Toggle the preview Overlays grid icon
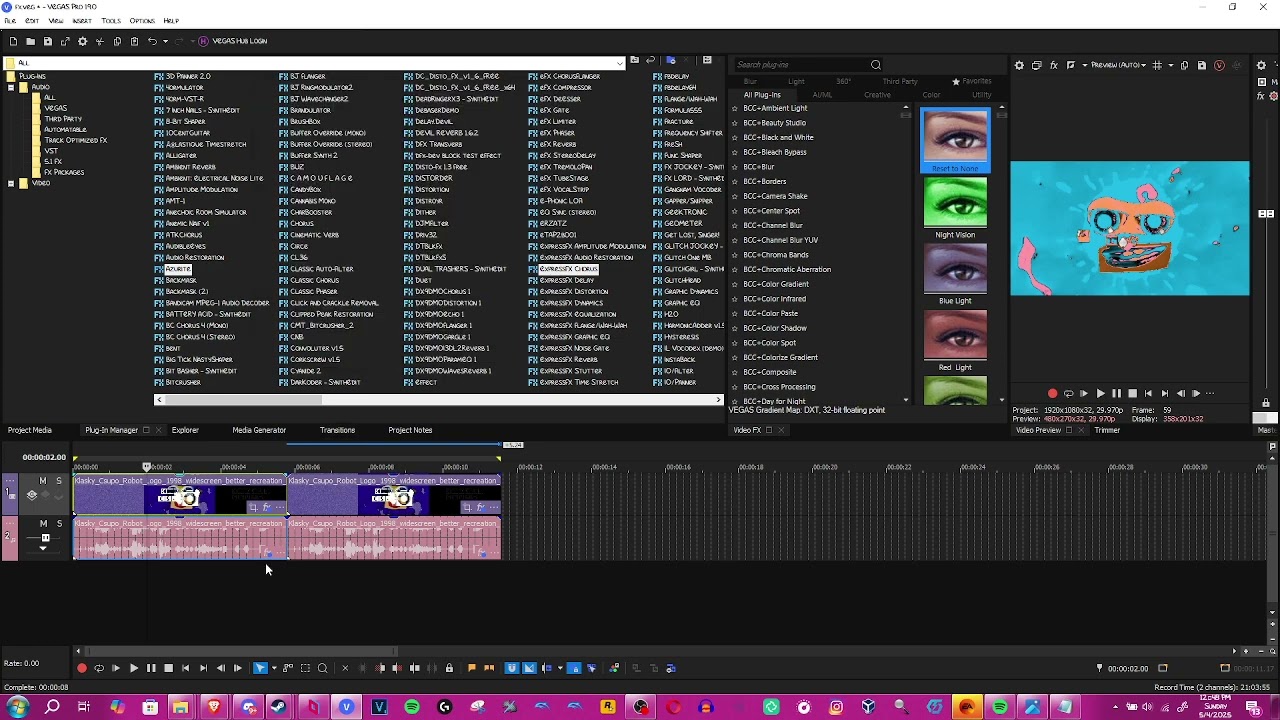 pos(1157,65)
